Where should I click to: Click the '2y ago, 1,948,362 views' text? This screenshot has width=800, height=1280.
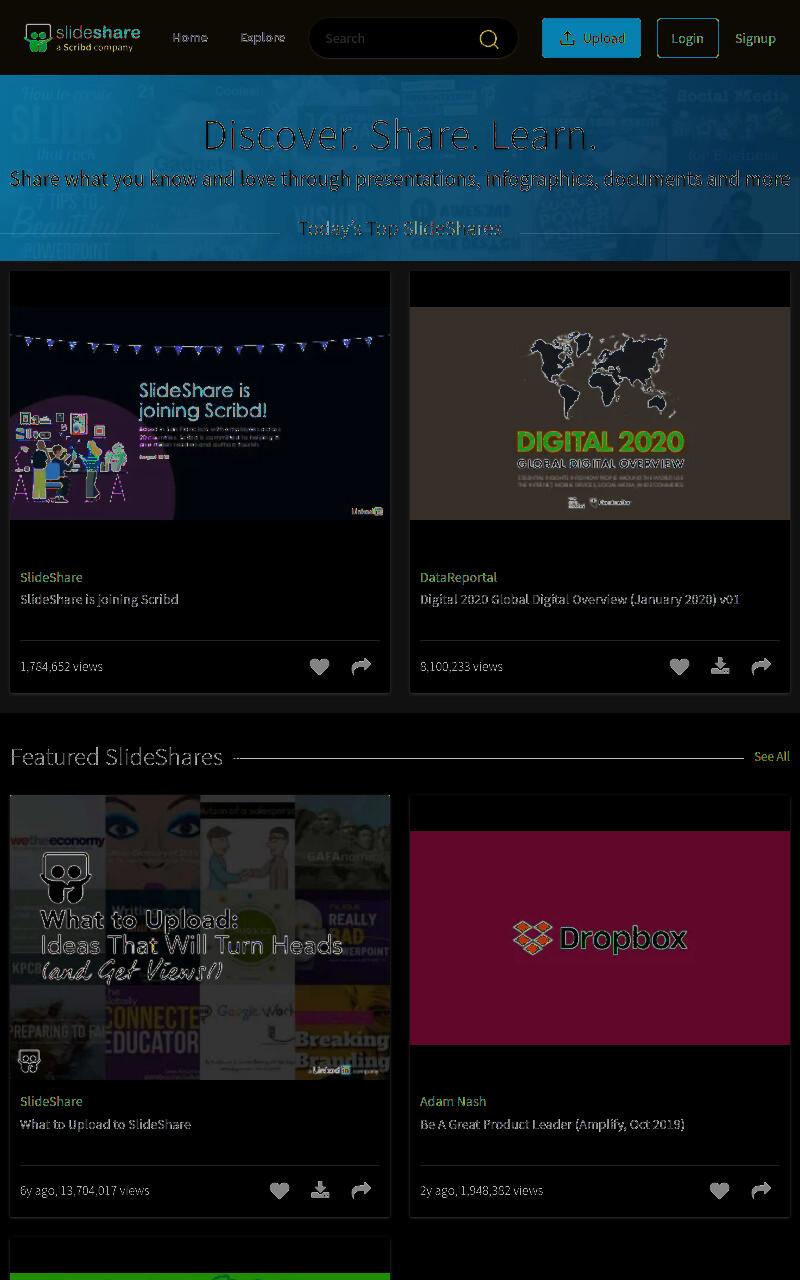tap(481, 1190)
